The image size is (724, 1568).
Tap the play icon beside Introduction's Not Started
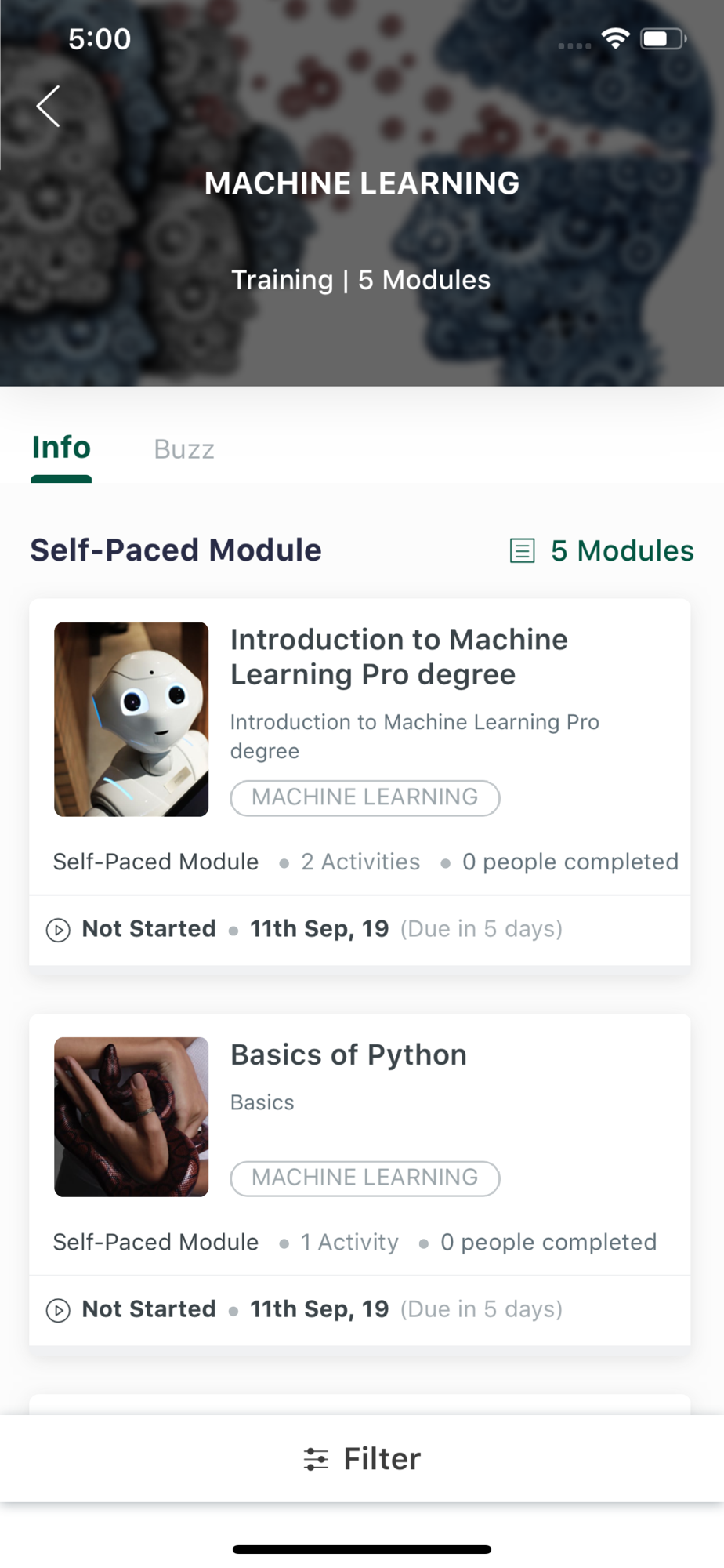pos(58,930)
